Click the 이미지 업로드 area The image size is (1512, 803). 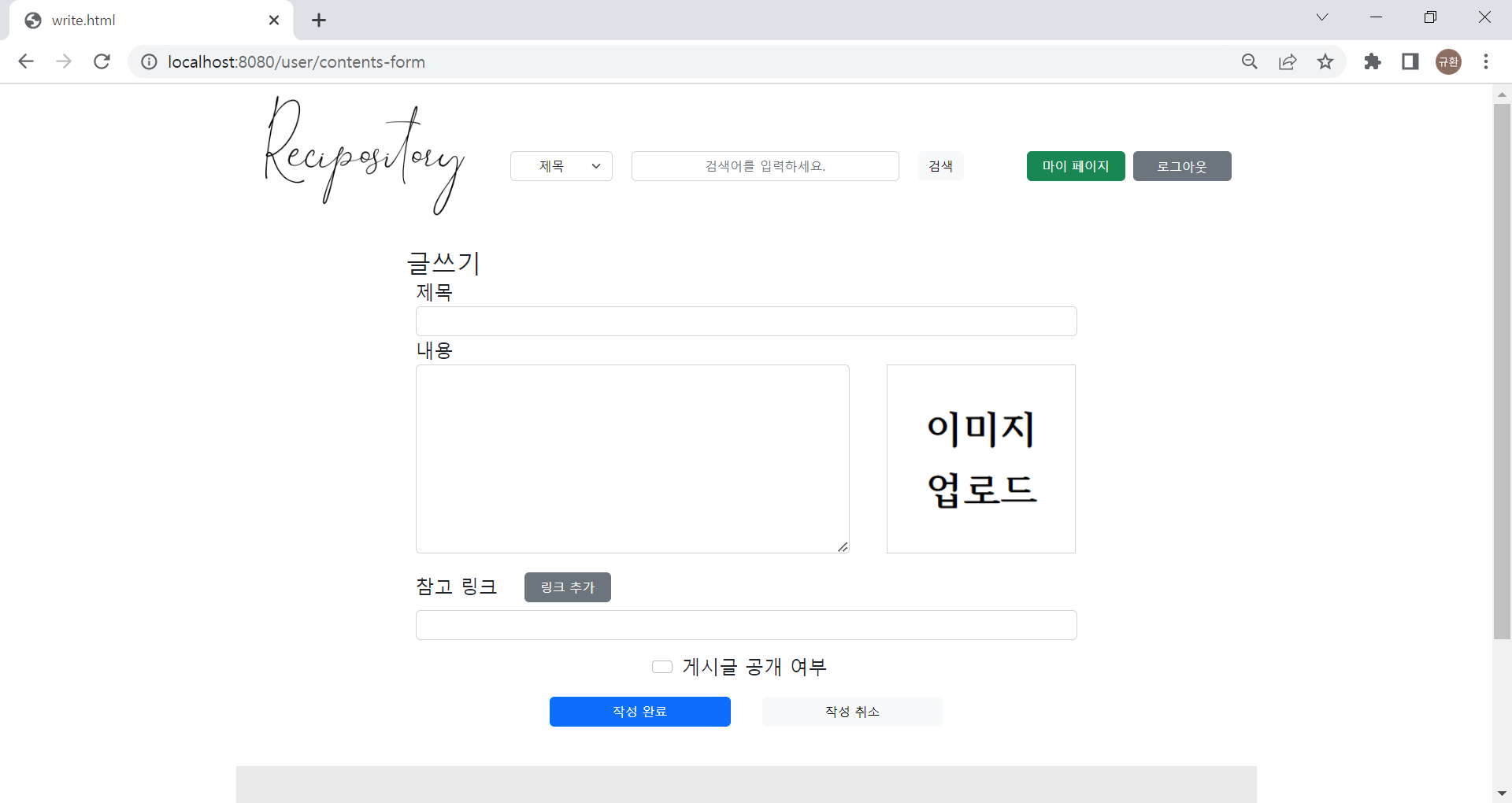click(980, 458)
